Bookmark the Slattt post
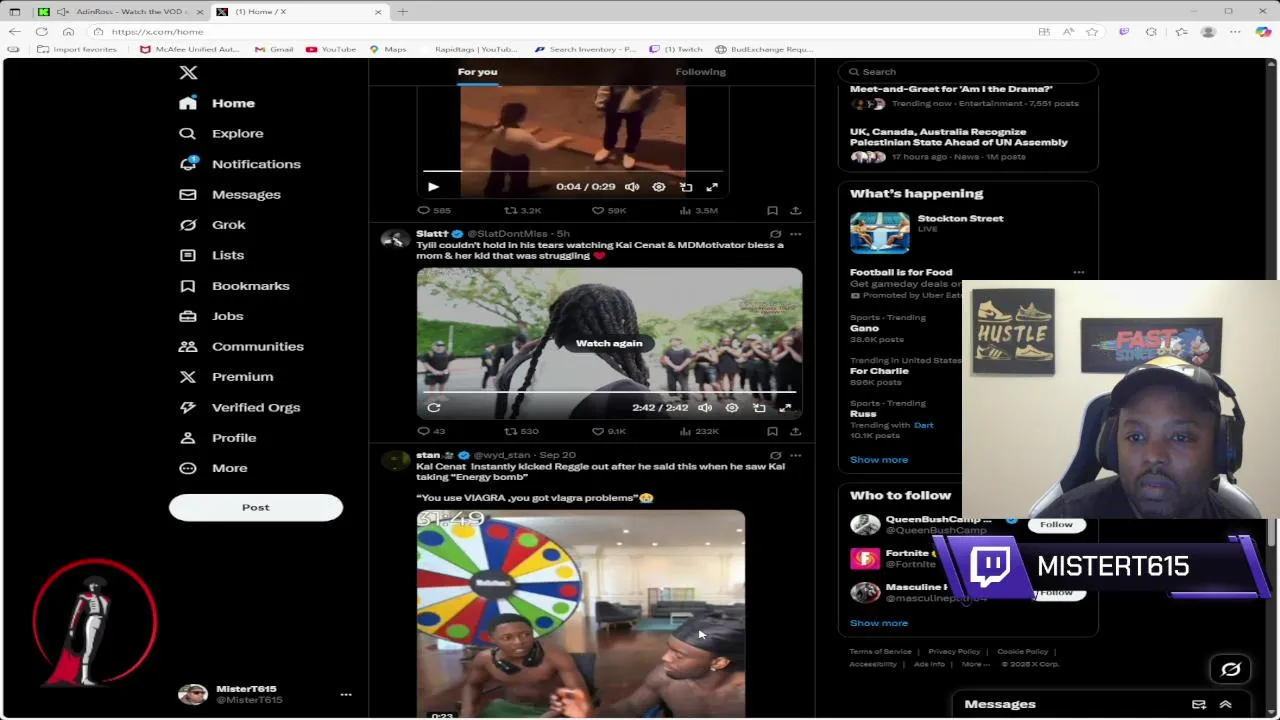Viewport: 1280px width, 720px height. coord(772,431)
